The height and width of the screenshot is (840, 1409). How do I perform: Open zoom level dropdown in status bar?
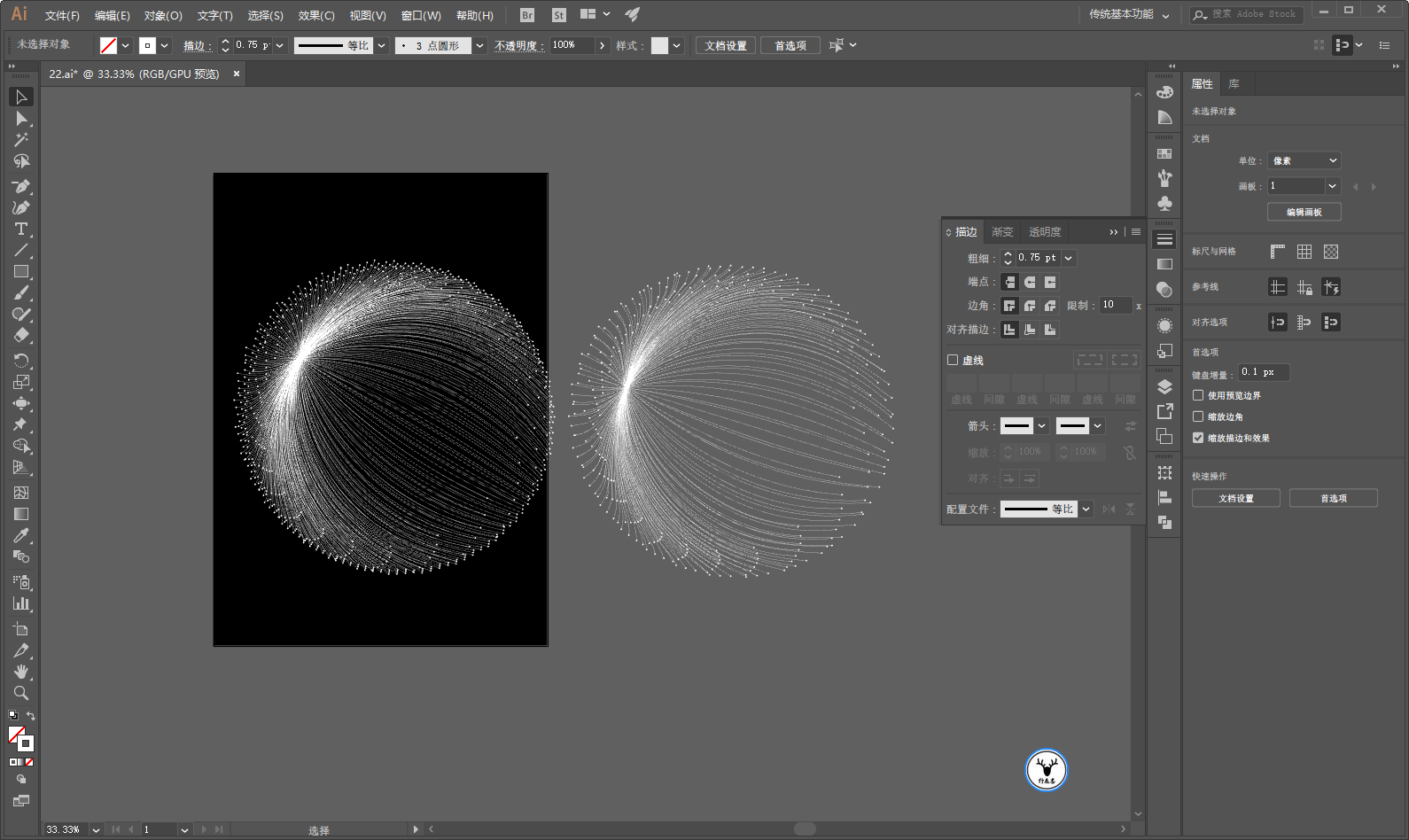click(x=96, y=830)
